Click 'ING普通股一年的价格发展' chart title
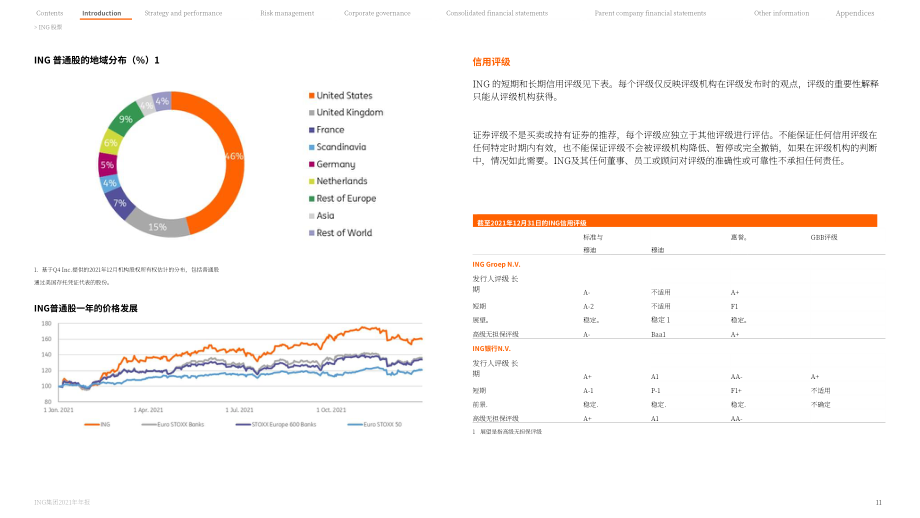This screenshot has height=518, width=920. tap(86, 309)
